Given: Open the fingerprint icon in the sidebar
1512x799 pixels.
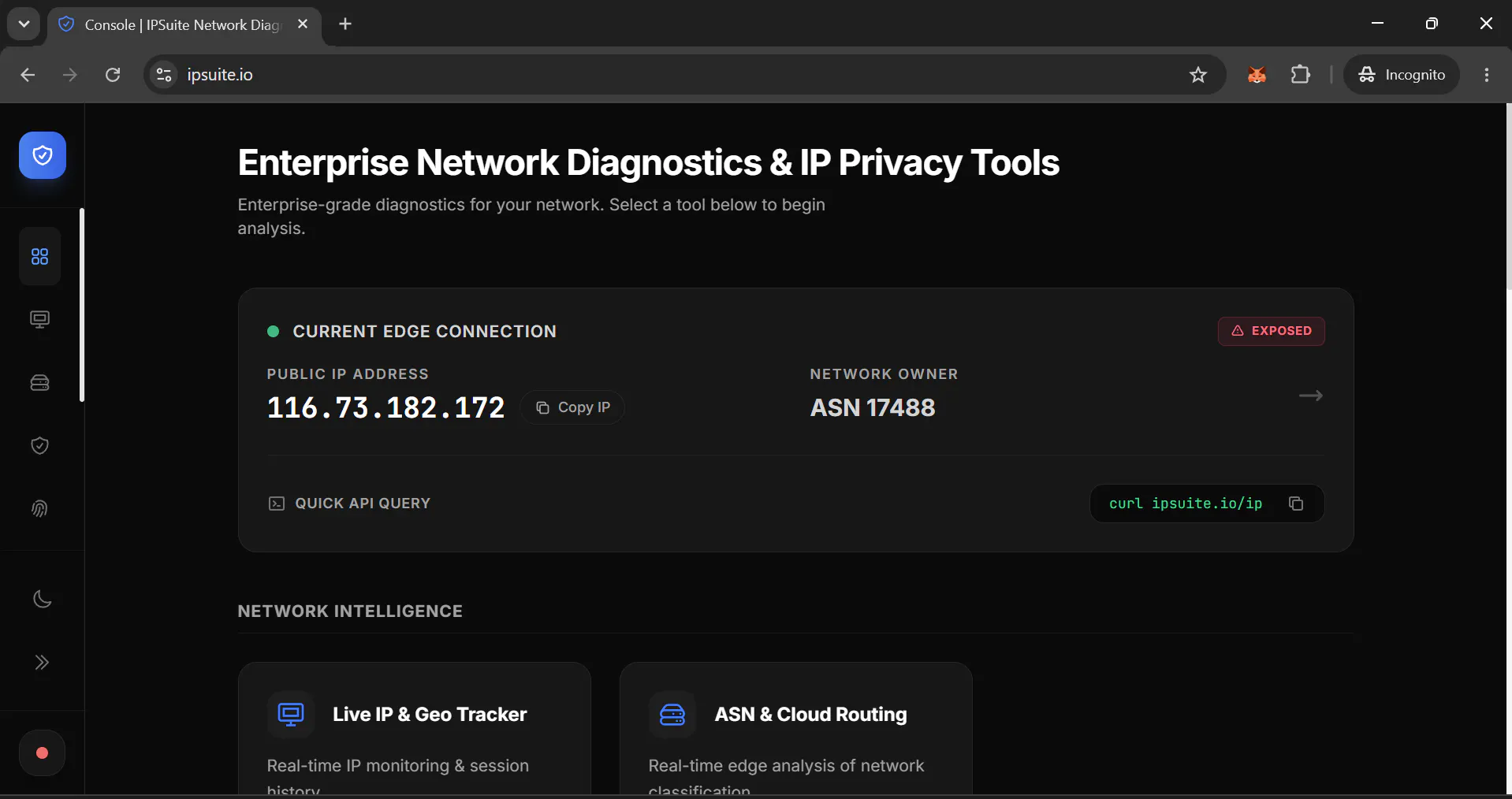Looking at the screenshot, I should click(40, 509).
